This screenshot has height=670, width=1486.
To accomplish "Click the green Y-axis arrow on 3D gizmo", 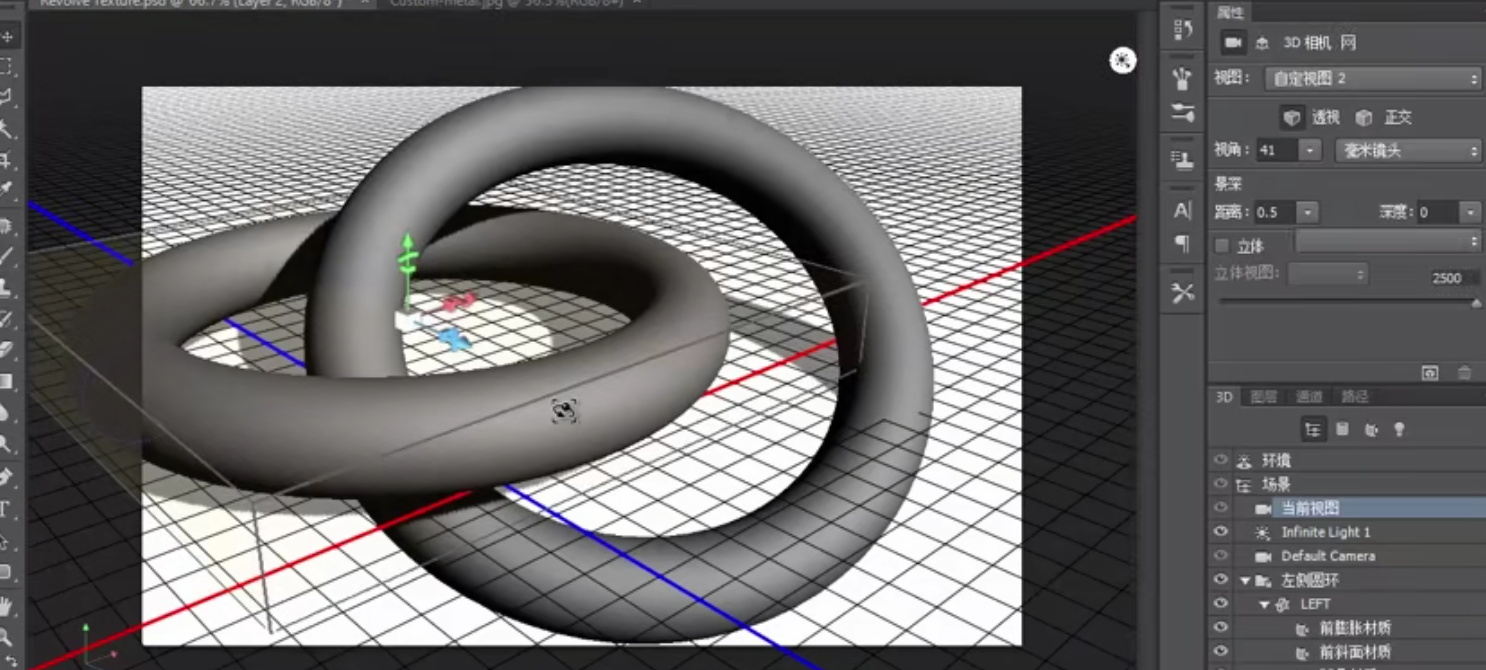I will coord(406,244).
